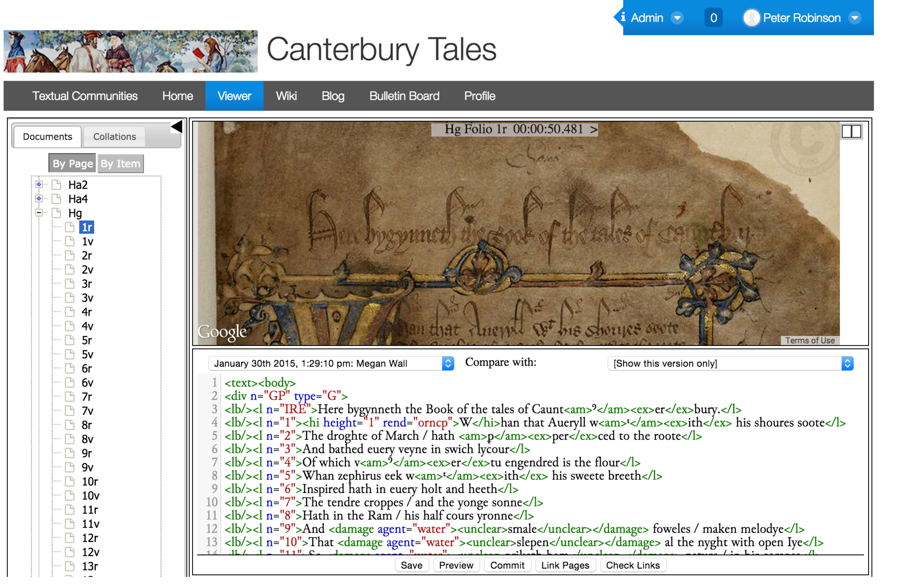
Task: Open the notification counter showing 0
Action: [713, 18]
